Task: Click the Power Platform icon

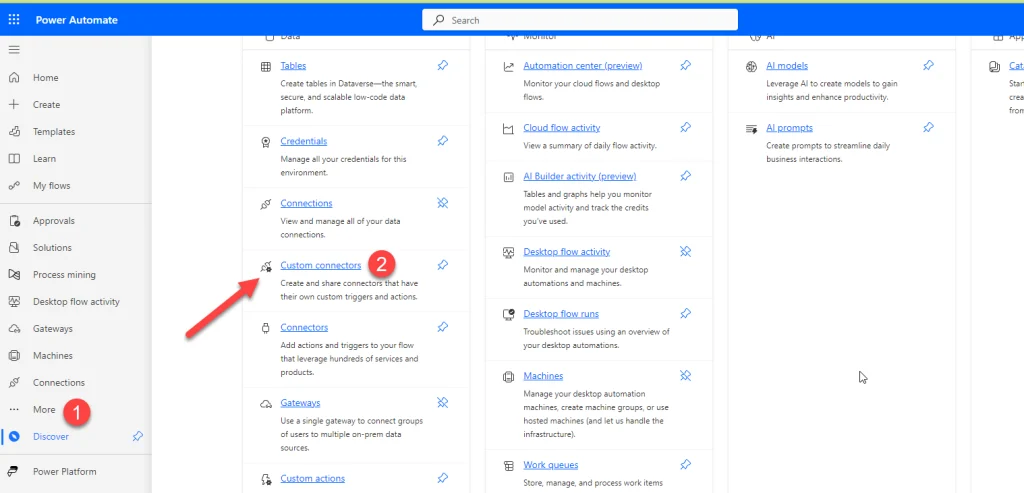Action: click(14, 471)
